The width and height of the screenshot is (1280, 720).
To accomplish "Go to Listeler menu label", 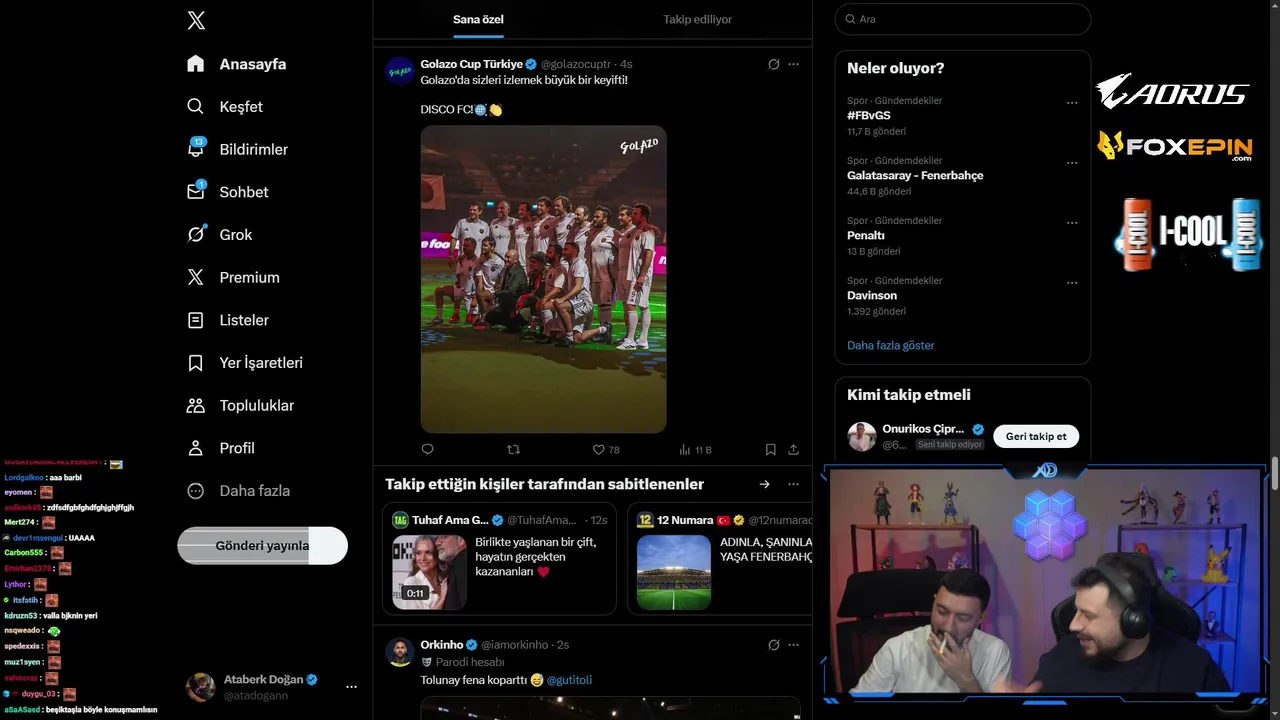I will [244, 320].
